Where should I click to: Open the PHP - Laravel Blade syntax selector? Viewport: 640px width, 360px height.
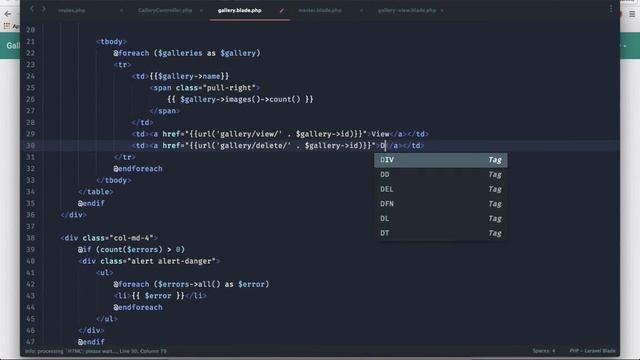(x=592, y=351)
